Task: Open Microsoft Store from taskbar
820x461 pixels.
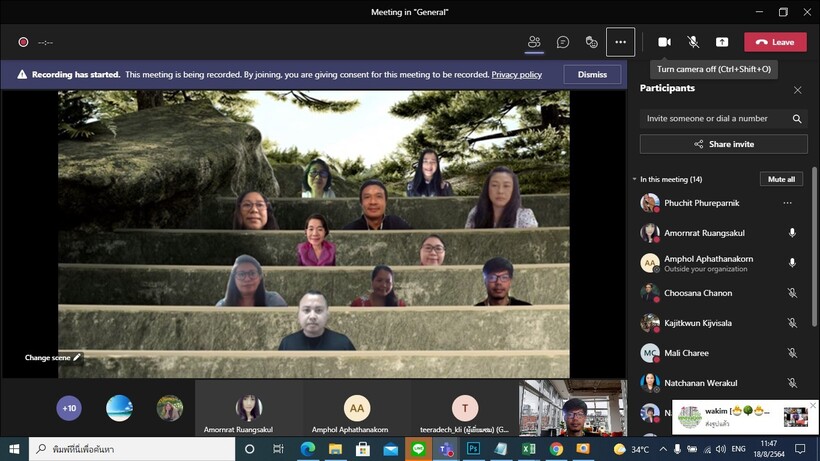Action: (x=363, y=449)
